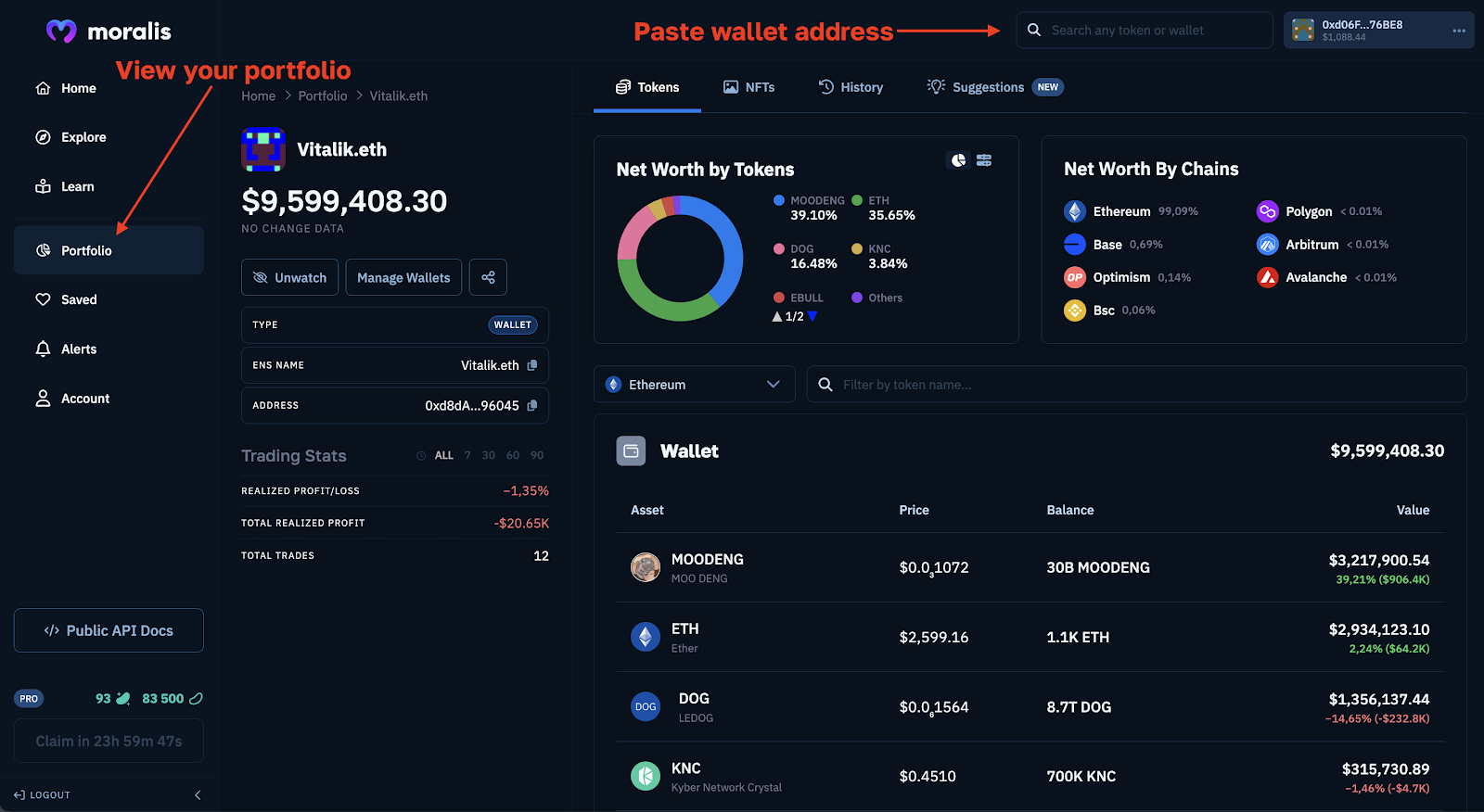1484x812 pixels.
Task: Sort by the Price column header
Action: 914,510
